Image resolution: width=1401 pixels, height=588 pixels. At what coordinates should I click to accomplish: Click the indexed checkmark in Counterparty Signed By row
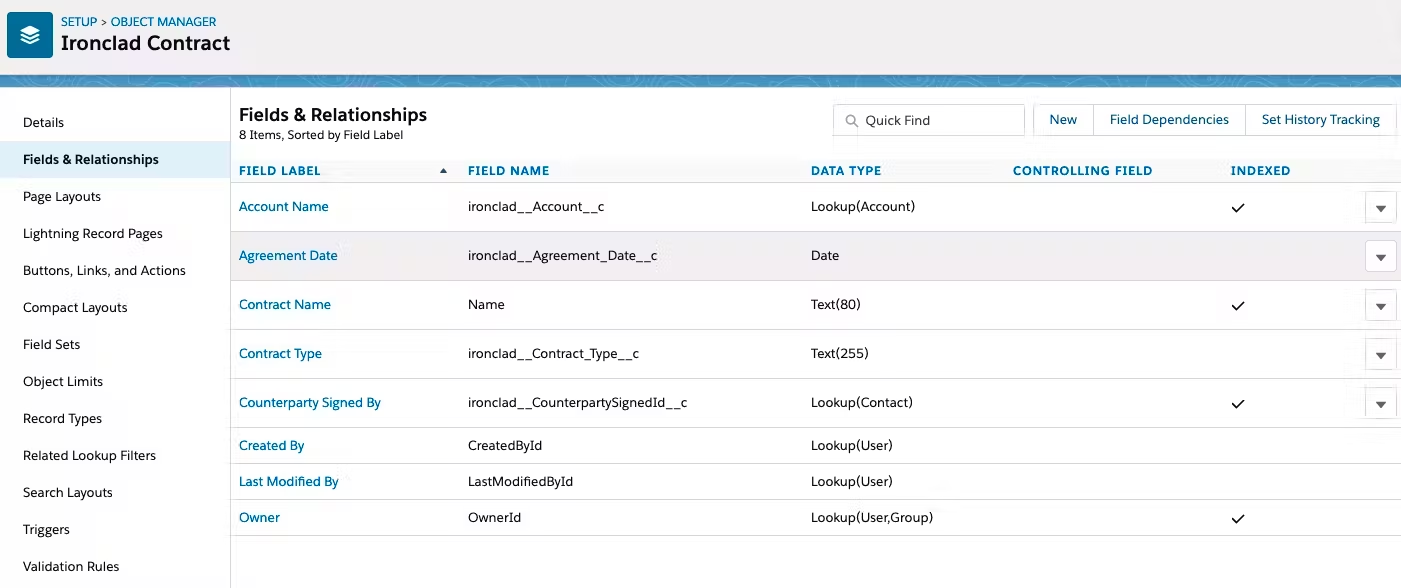pyautogui.click(x=1238, y=404)
